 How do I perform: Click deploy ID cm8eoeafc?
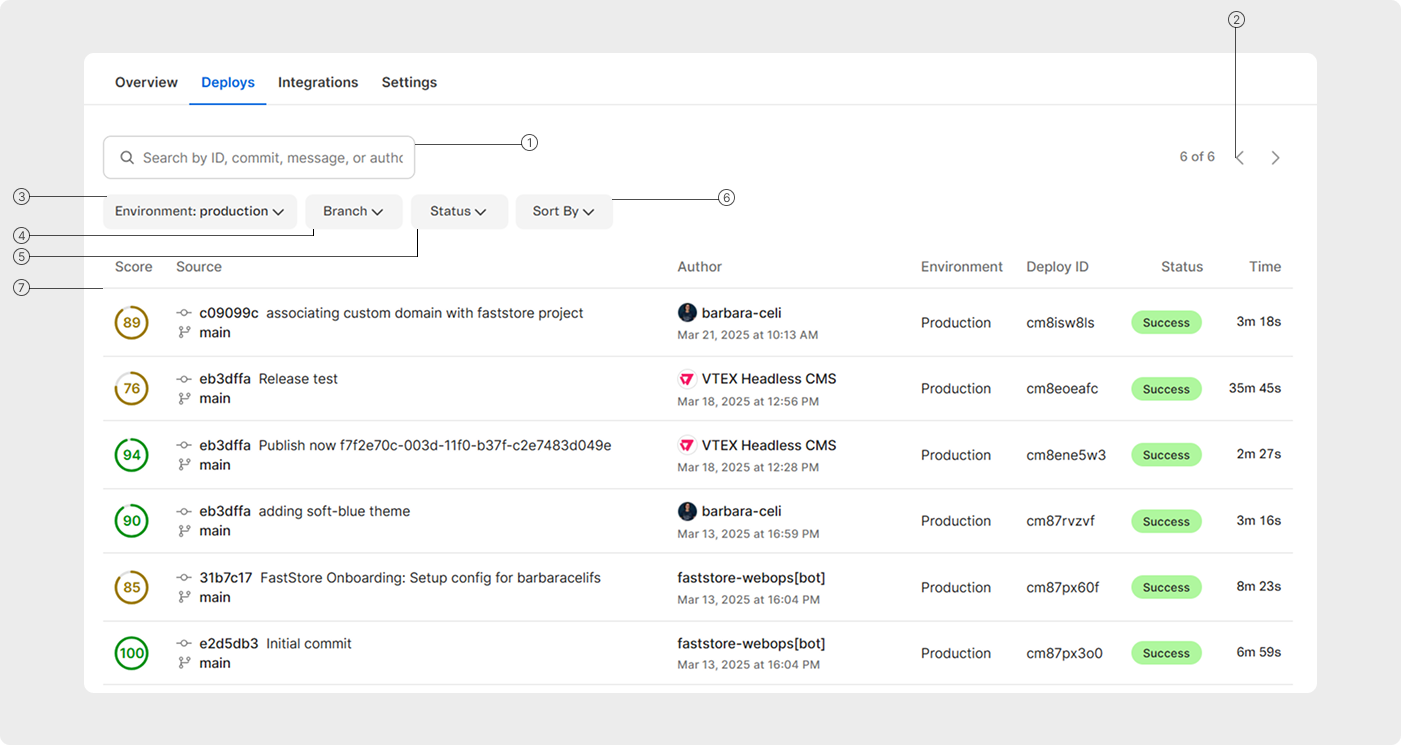click(x=1062, y=389)
